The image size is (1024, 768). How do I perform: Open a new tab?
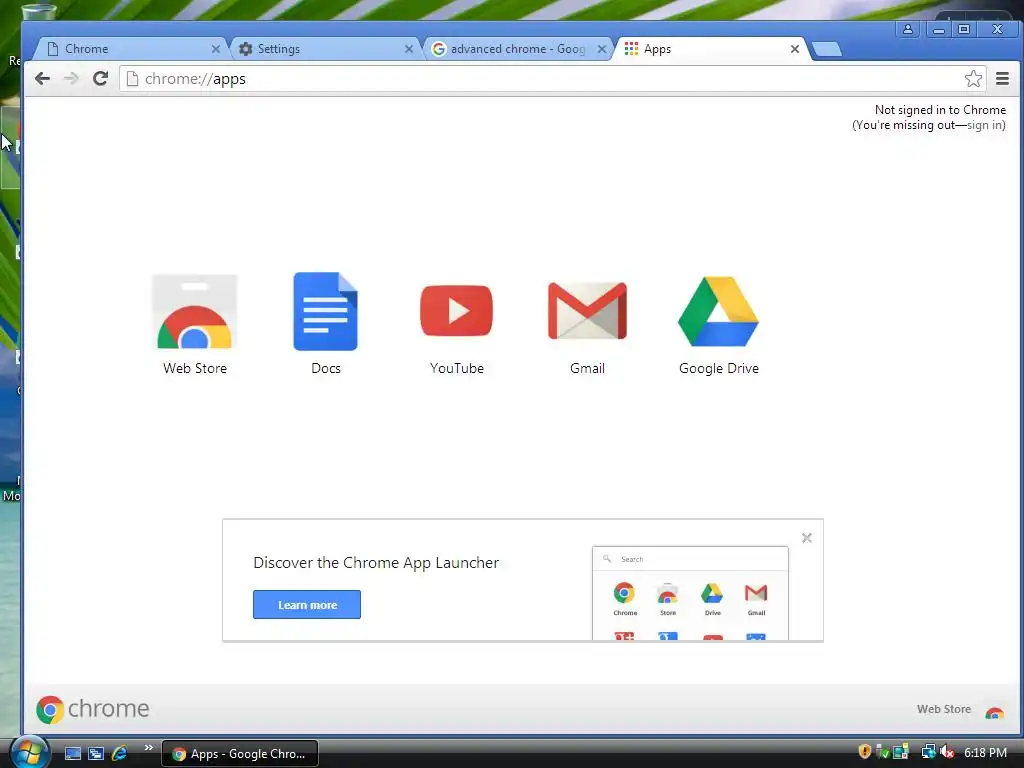tap(827, 49)
